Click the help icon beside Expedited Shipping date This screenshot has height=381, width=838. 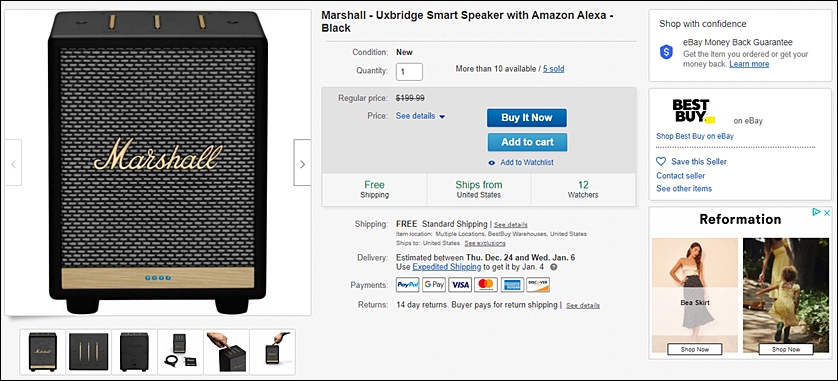click(x=553, y=267)
